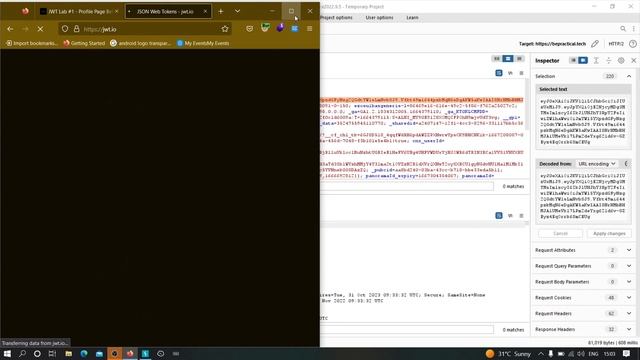
Task: Save the page to Pocket
Action: pyautogui.click(x=249, y=29)
